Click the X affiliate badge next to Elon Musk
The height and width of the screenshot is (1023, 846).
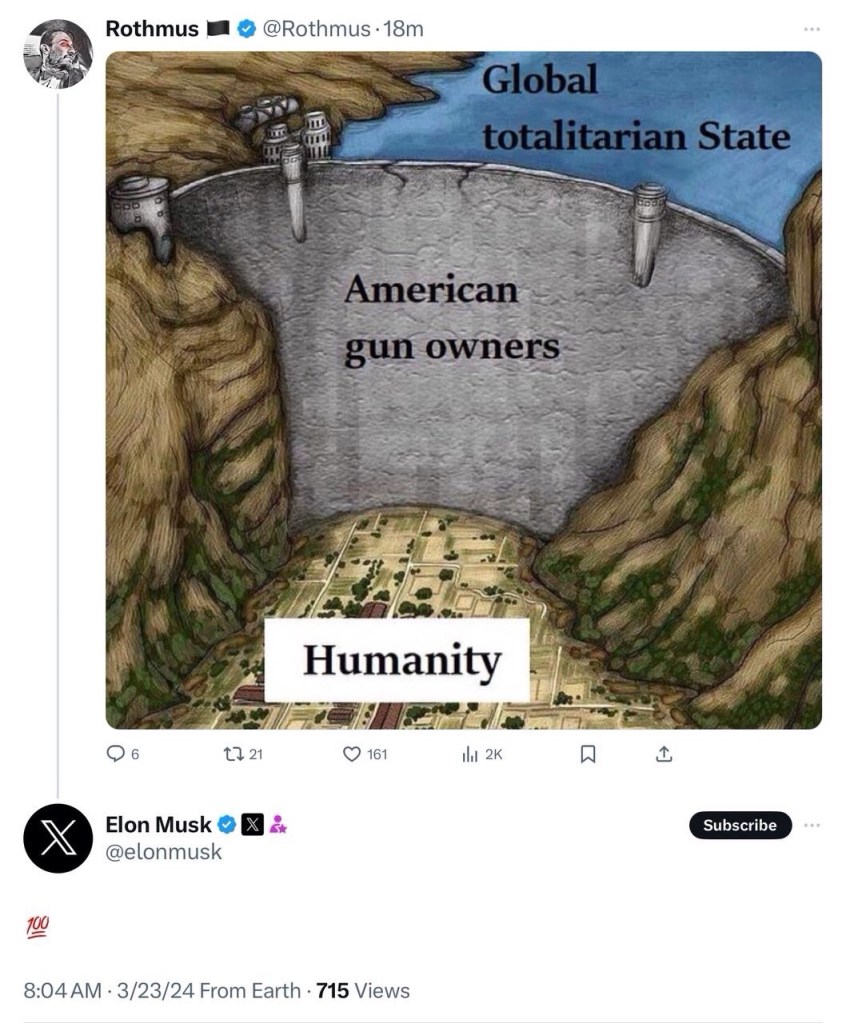pyautogui.click(x=252, y=825)
